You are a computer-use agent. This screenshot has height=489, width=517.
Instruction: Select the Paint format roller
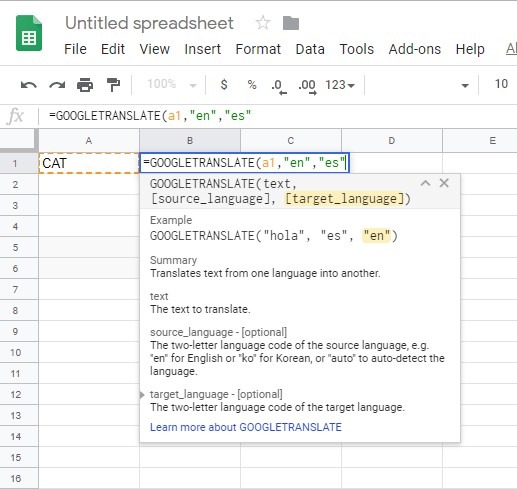[x=113, y=85]
